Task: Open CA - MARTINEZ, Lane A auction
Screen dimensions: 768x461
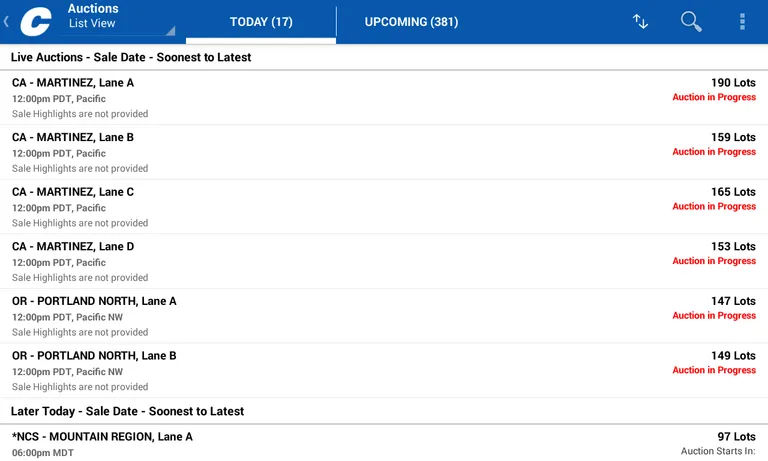Action: pyautogui.click(x=384, y=97)
